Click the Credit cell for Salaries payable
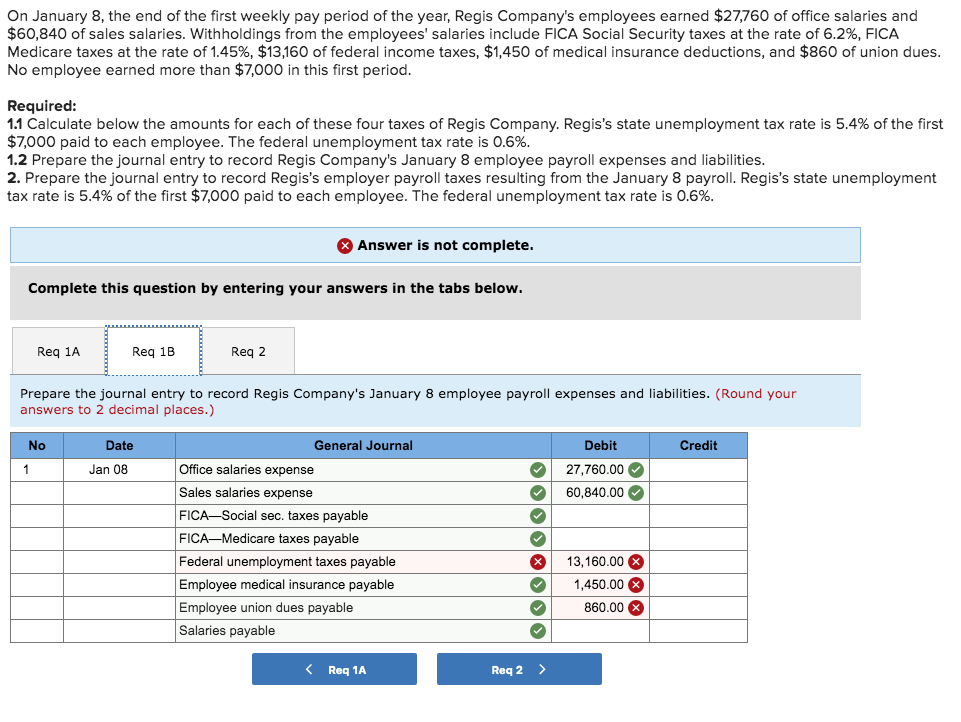 point(698,630)
